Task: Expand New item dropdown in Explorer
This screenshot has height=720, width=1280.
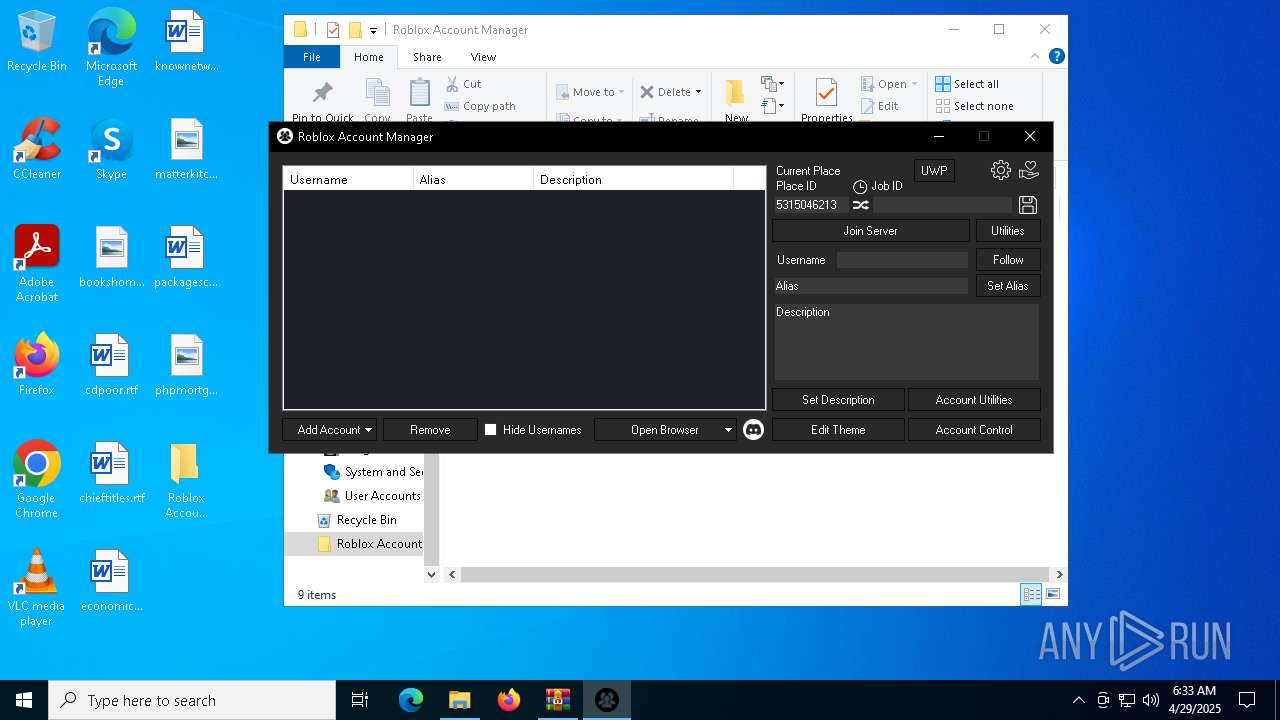Action: click(772, 84)
